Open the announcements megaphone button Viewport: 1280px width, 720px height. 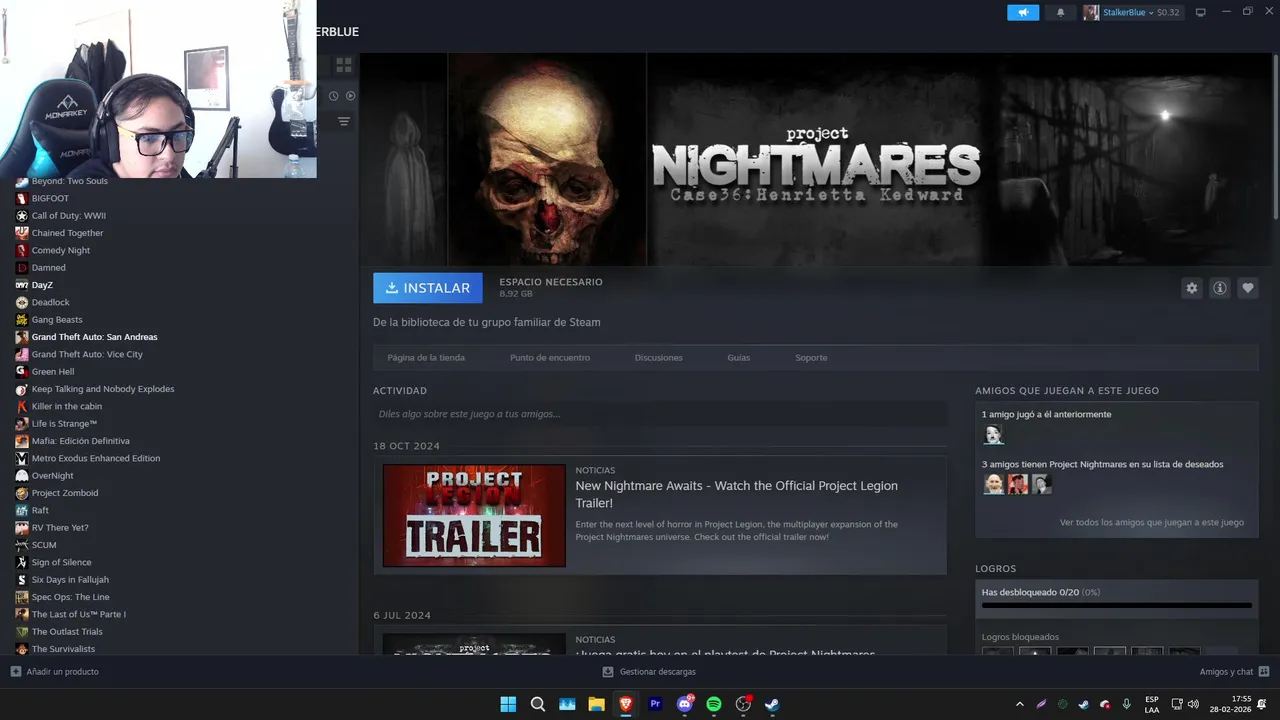[x=1023, y=12]
